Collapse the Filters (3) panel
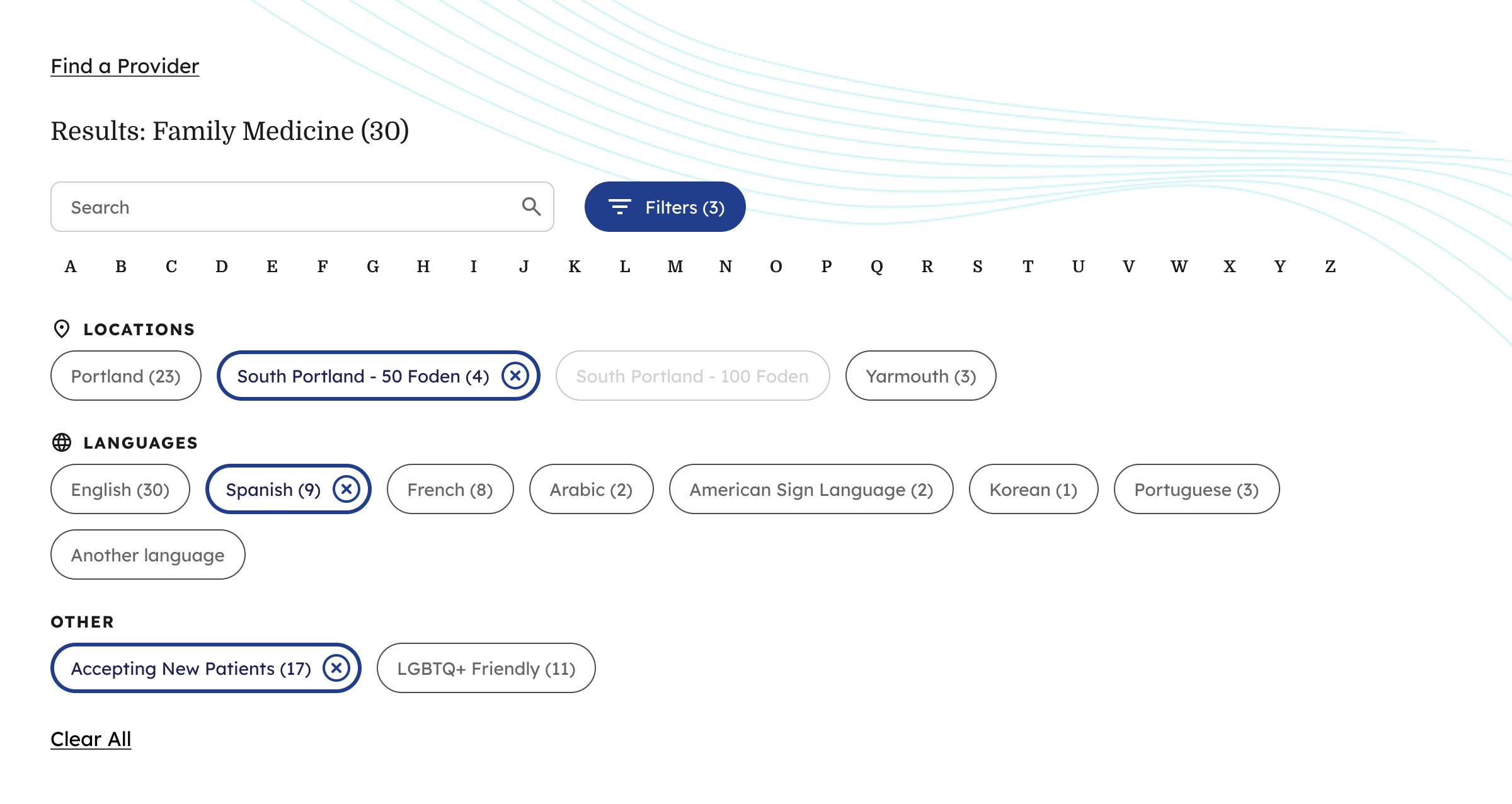The height and width of the screenshot is (804, 1512). [665, 207]
